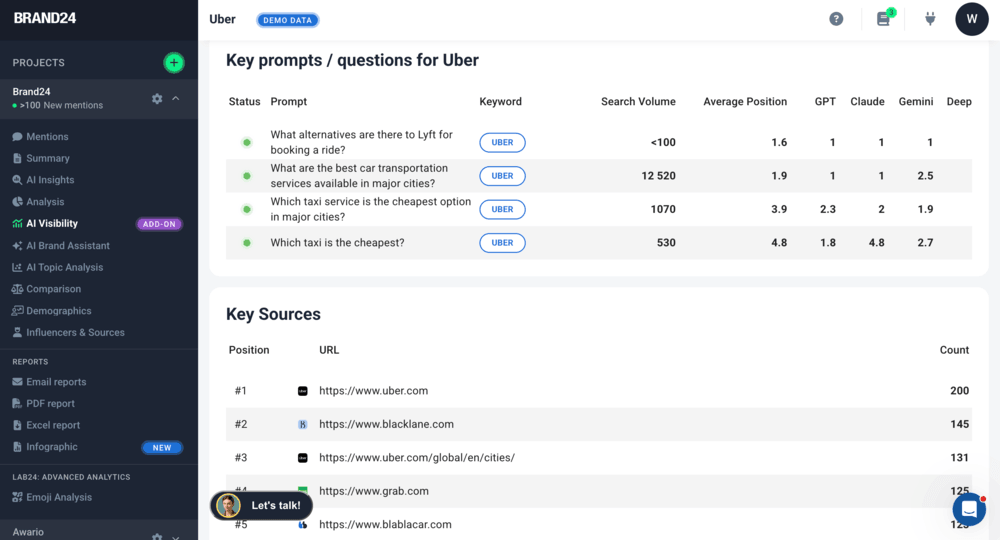Click the BRAND24 logo
The height and width of the screenshot is (540, 1000).
(45, 18)
